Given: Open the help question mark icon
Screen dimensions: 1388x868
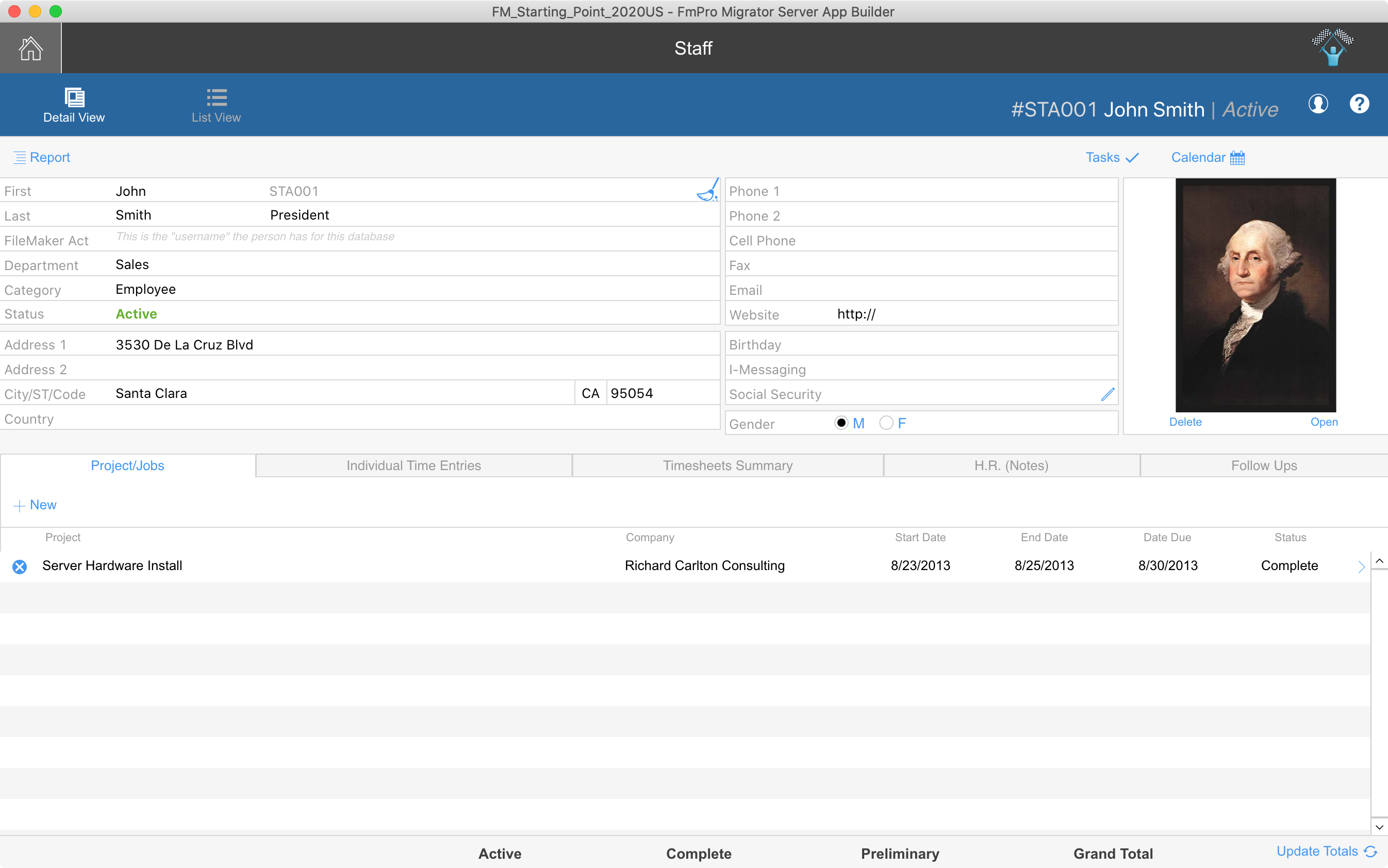Looking at the screenshot, I should (1359, 105).
